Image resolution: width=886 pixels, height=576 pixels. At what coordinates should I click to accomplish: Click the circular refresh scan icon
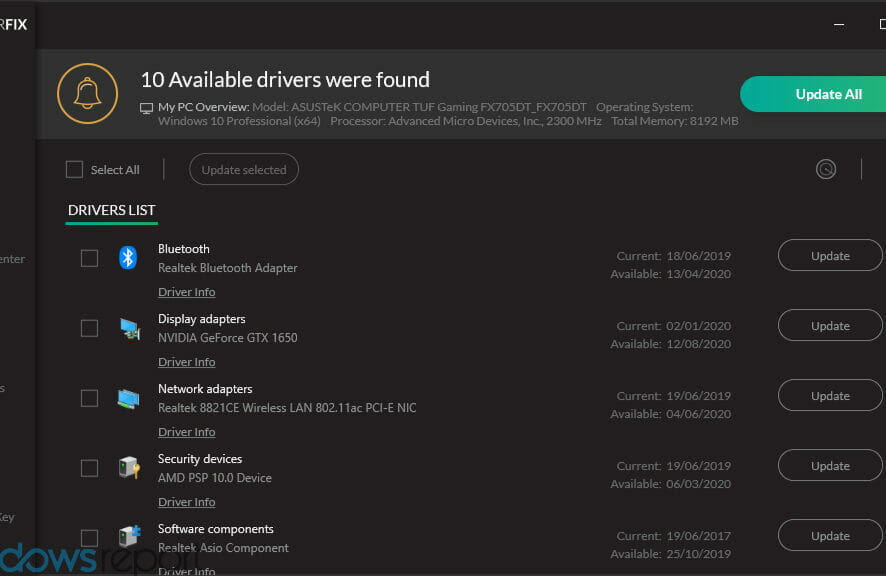826,169
